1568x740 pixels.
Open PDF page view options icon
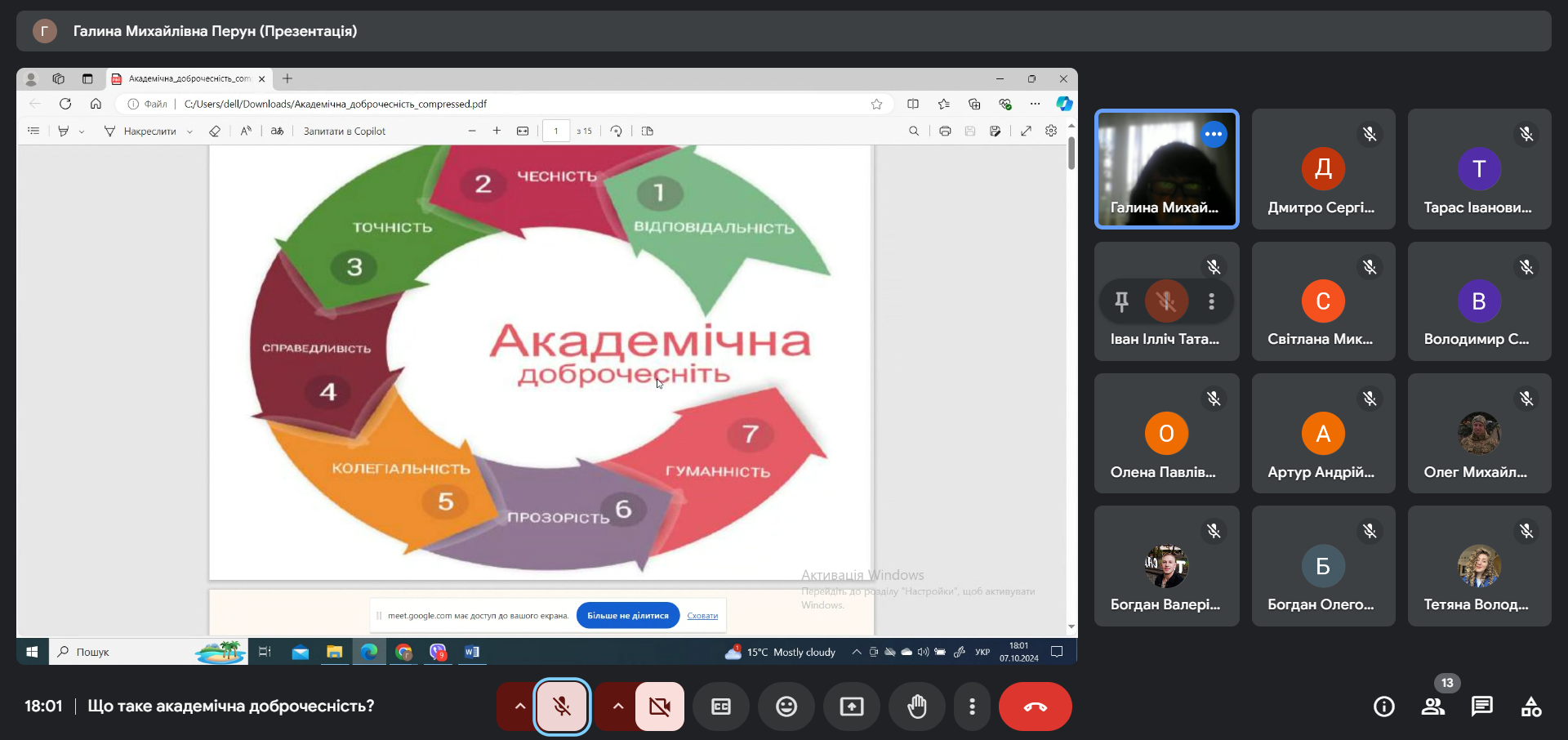coord(648,131)
